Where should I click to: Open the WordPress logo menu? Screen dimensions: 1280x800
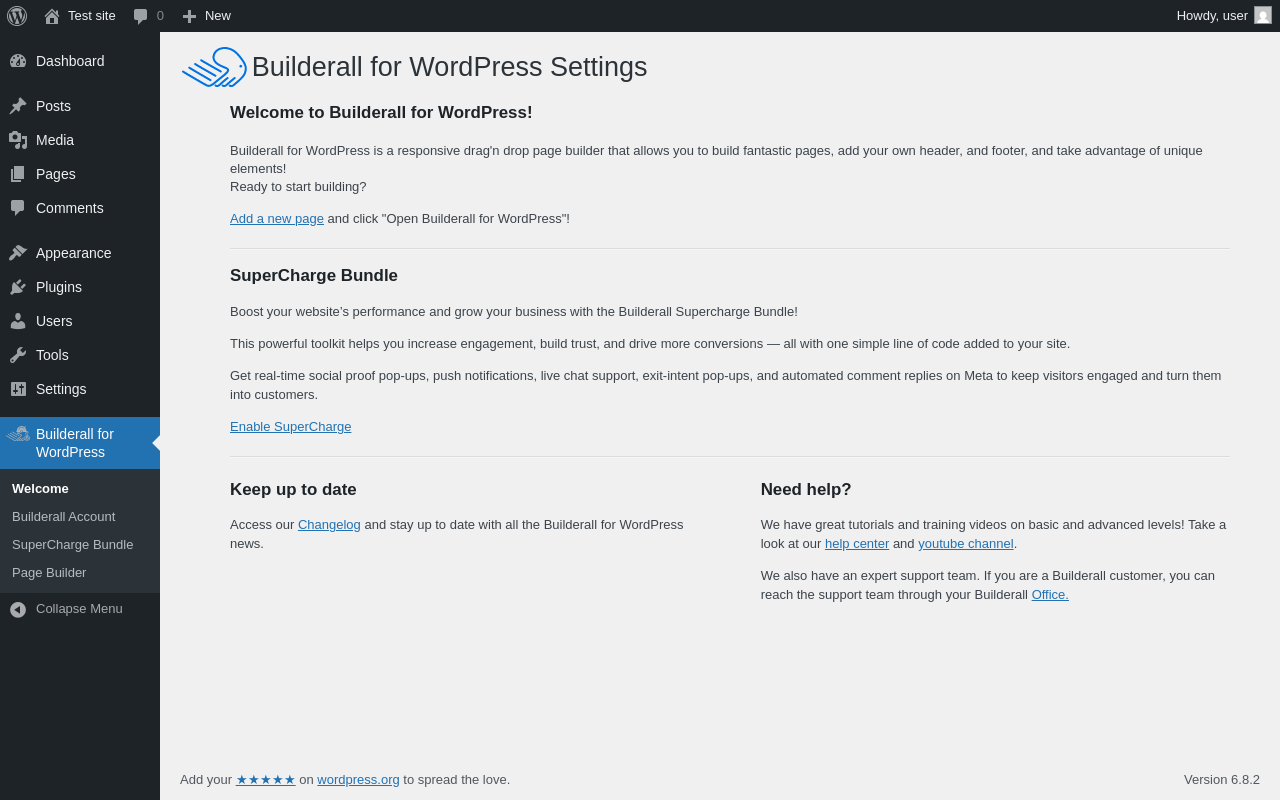(x=17, y=16)
